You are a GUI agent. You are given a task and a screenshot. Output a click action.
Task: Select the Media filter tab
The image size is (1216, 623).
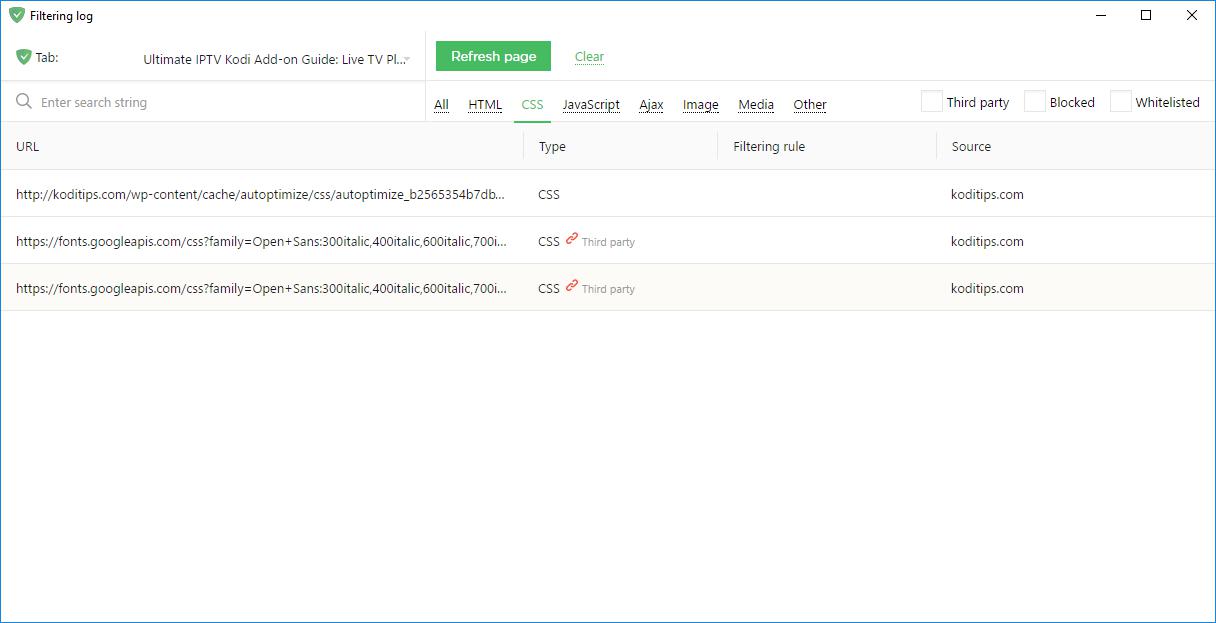point(756,105)
